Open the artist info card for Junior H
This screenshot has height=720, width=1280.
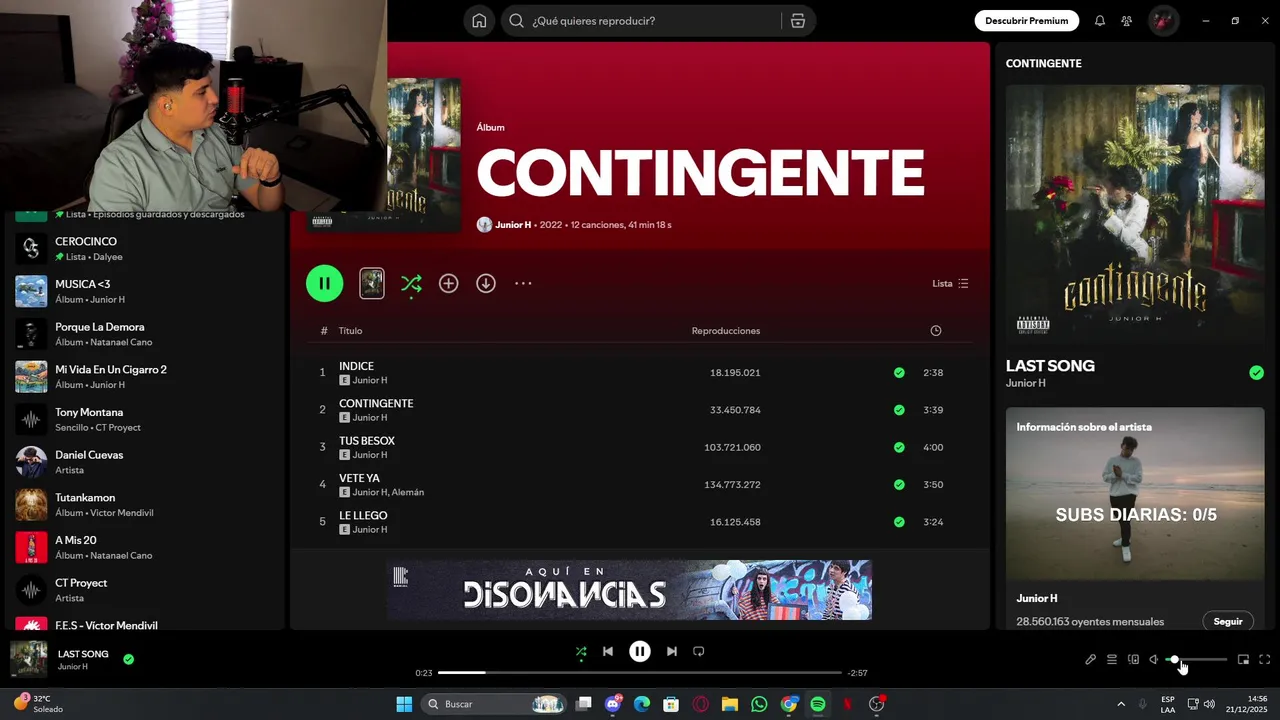(1135, 518)
